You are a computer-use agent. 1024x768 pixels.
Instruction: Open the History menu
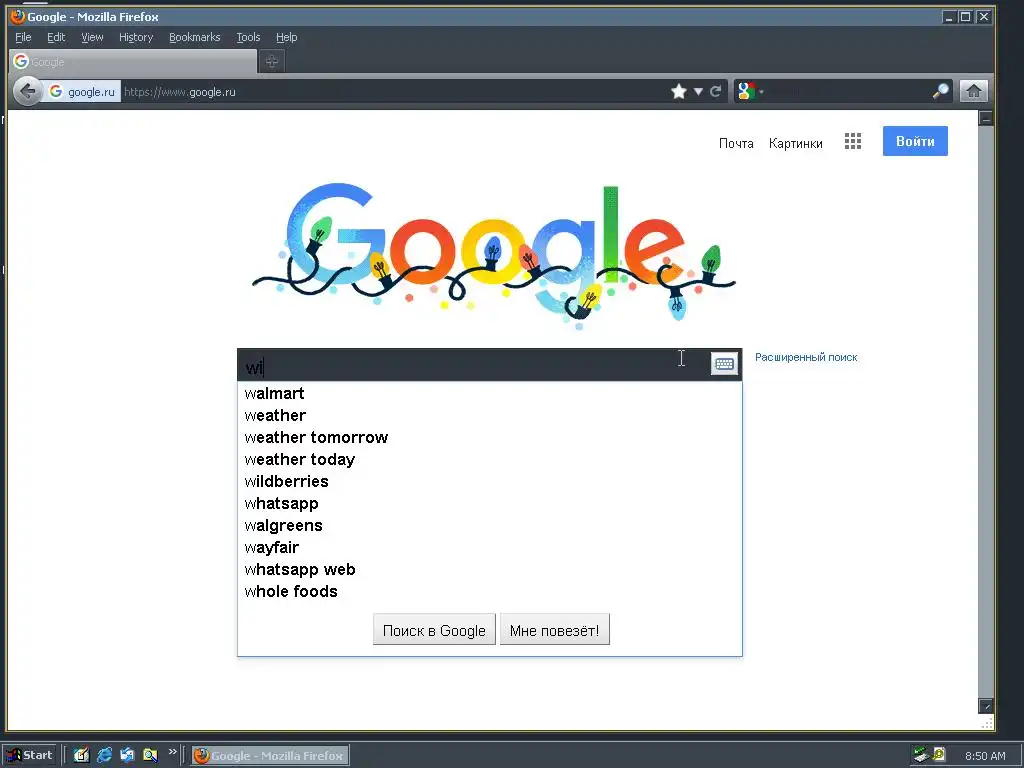136,37
